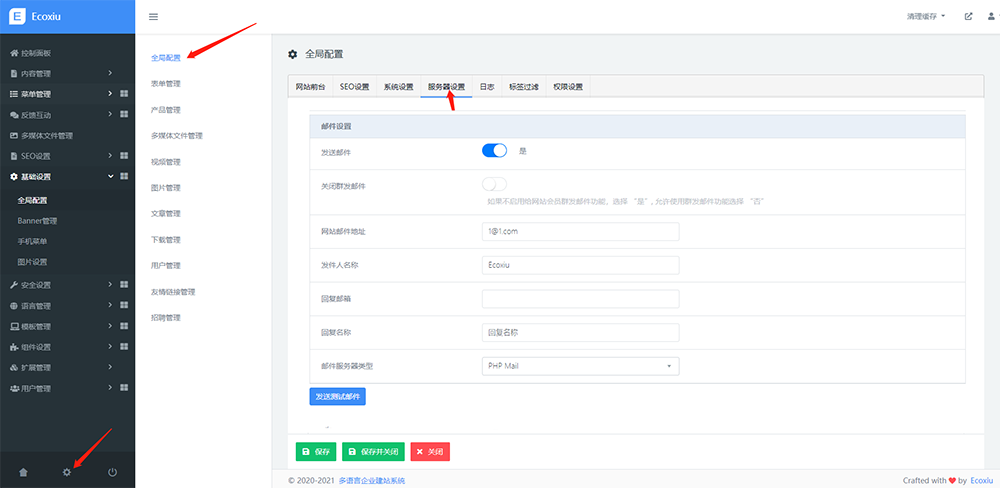This screenshot has height=488, width=1000.
Task: Toggle the 发送邮件 switch off
Action: tap(495, 151)
